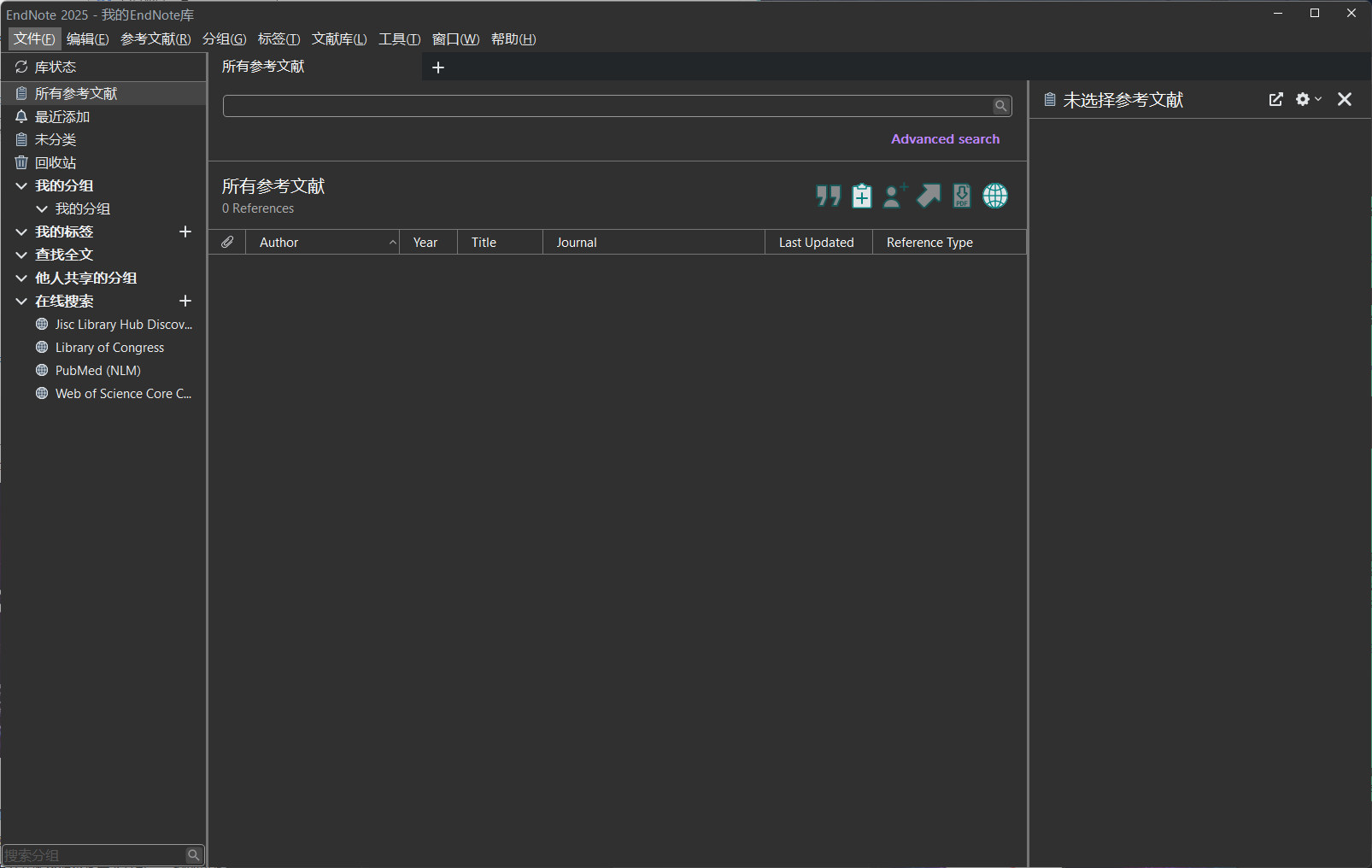Collapse the top-level 我的分组 chevron

[21, 185]
